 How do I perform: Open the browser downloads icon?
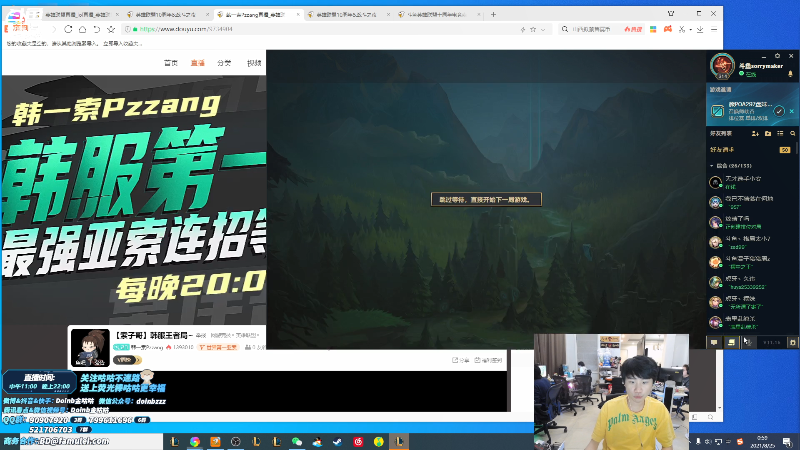pos(700,30)
